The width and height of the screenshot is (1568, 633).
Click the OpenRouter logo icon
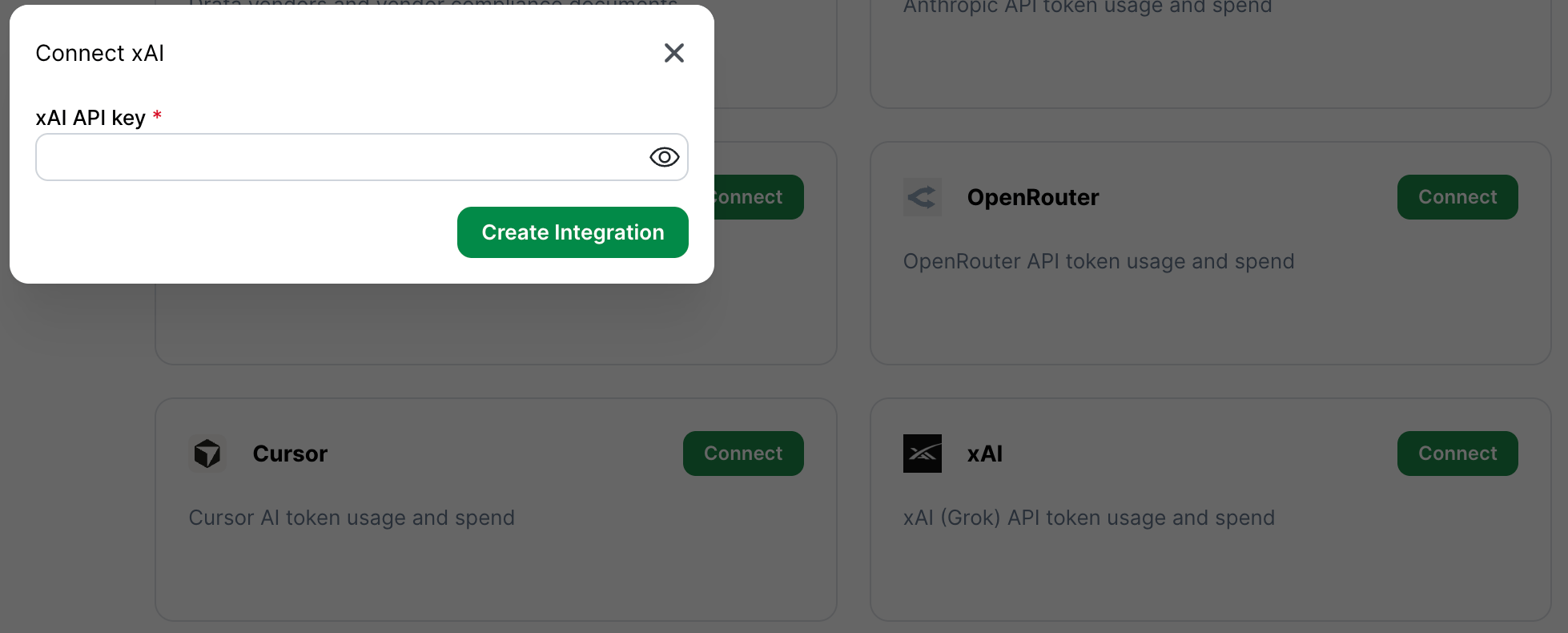(x=923, y=197)
